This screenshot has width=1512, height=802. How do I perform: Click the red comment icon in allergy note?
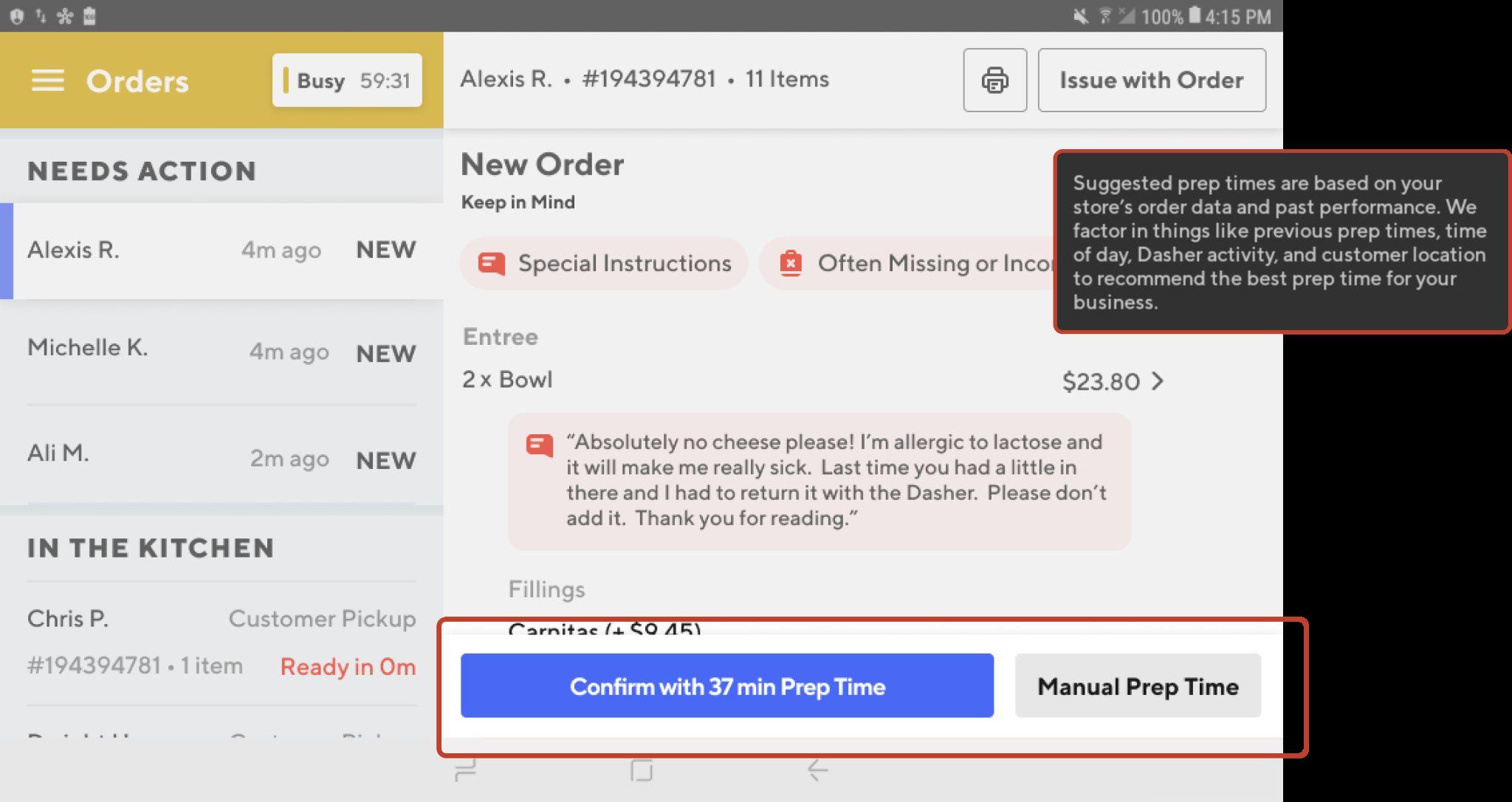pyautogui.click(x=540, y=445)
